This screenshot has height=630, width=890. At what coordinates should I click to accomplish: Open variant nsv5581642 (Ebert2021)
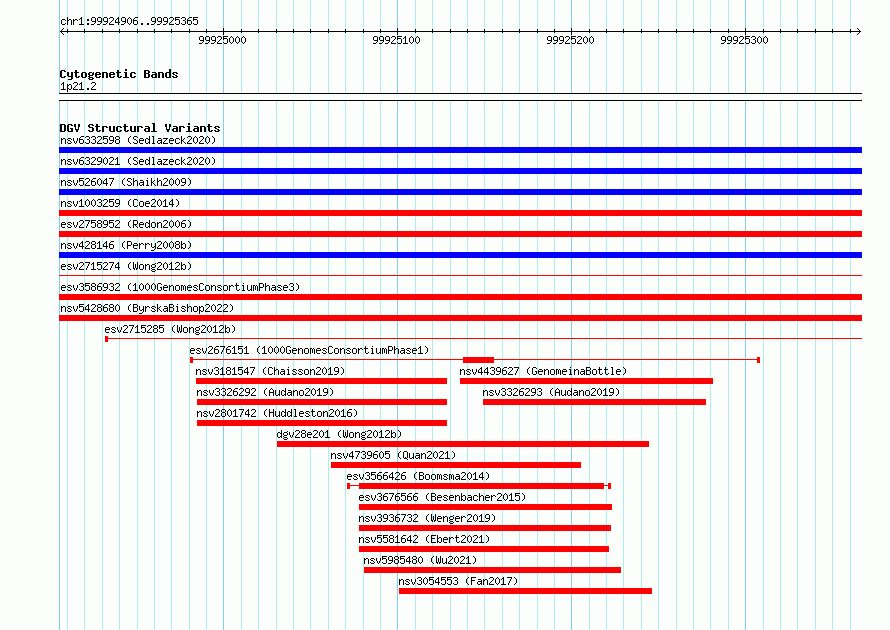[424, 539]
